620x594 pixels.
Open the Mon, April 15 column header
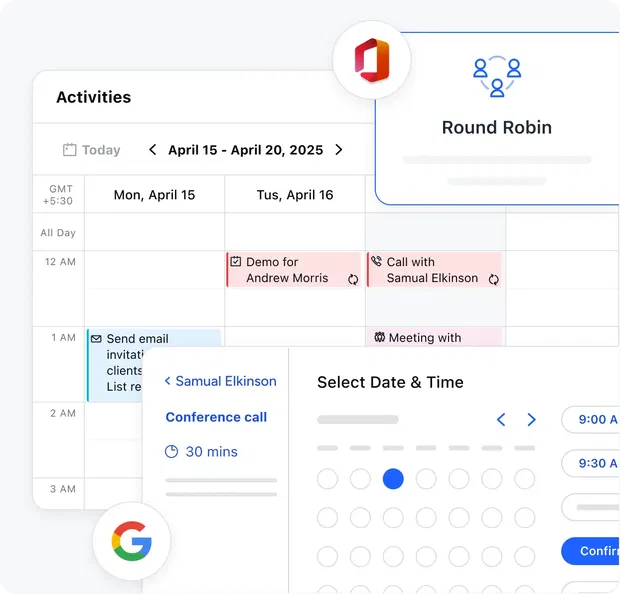tap(154, 195)
